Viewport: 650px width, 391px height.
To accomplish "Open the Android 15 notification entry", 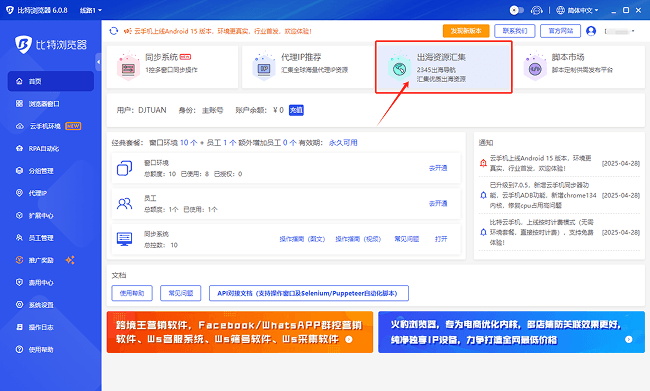I will (x=559, y=163).
